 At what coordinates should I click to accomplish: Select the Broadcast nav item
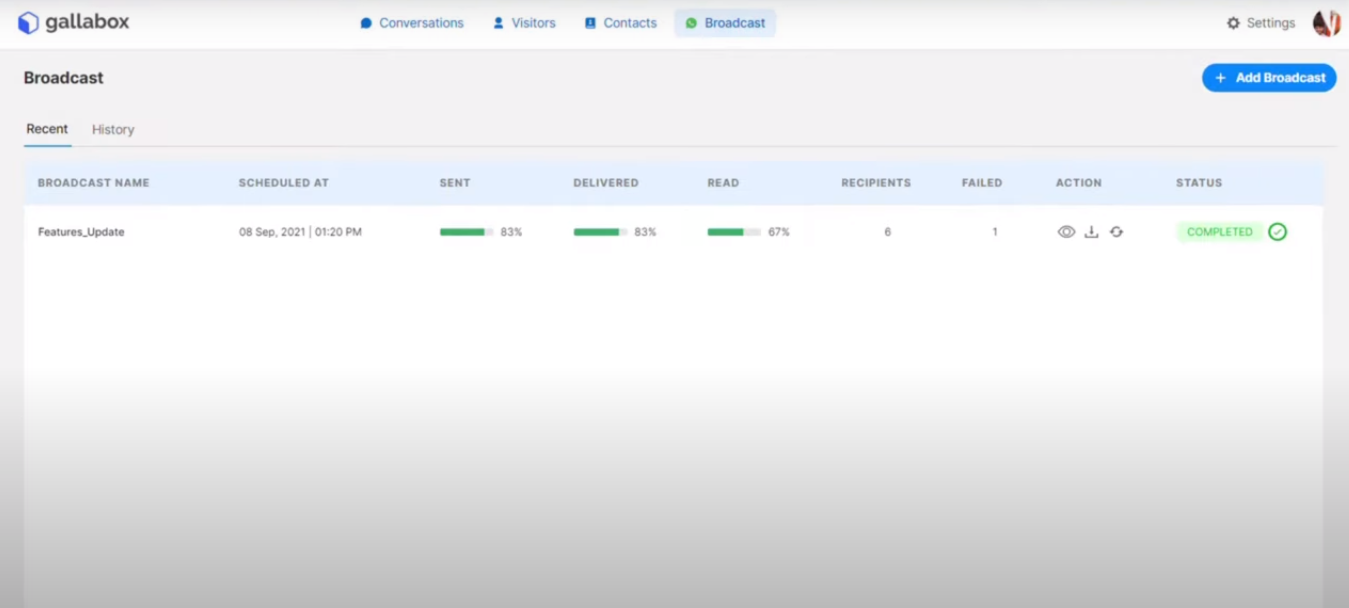pyautogui.click(x=725, y=23)
